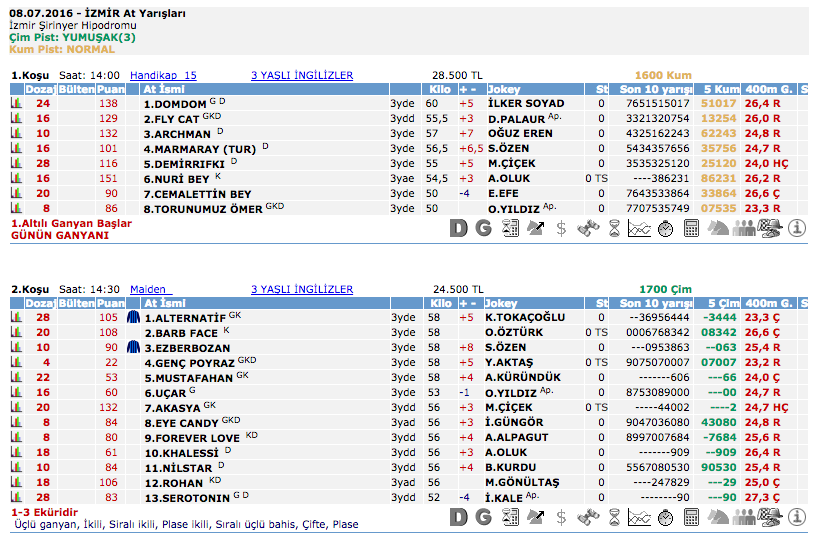Screen dimensions: 831x550
Task: Select jockey 'K.TOKAÇOĞLU'
Action: pos(525,317)
